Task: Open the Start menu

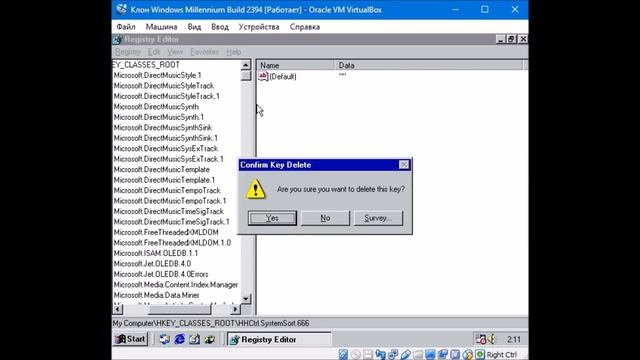Action: (x=130, y=339)
